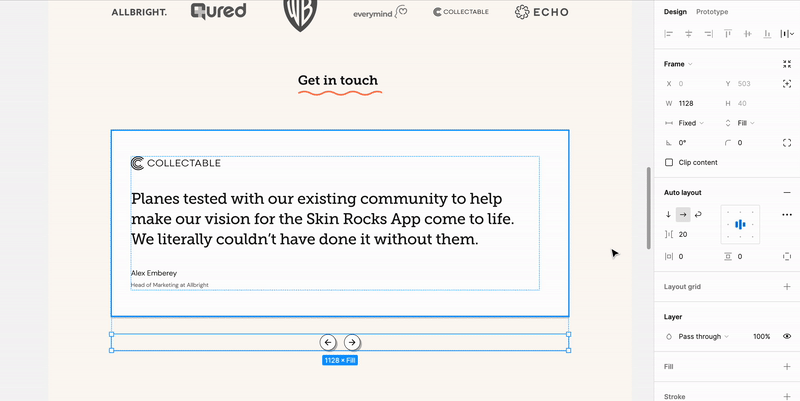Open auto layout advanced settings (three dots)
The width and height of the screenshot is (800, 401).
click(x=787, y=214)
